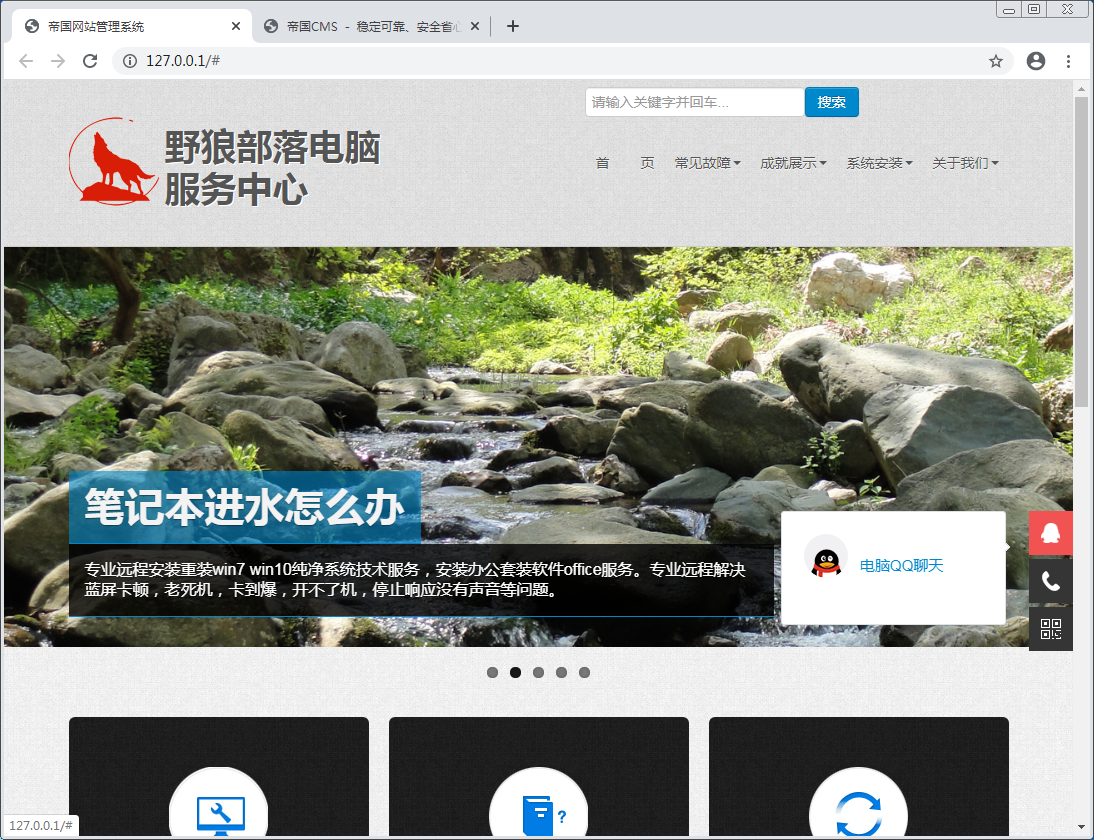Image resolution: width=1094 pixels, height=840 pixels.
Task: Show the QR code sidebar icon
Action: tap(1051, 629)
